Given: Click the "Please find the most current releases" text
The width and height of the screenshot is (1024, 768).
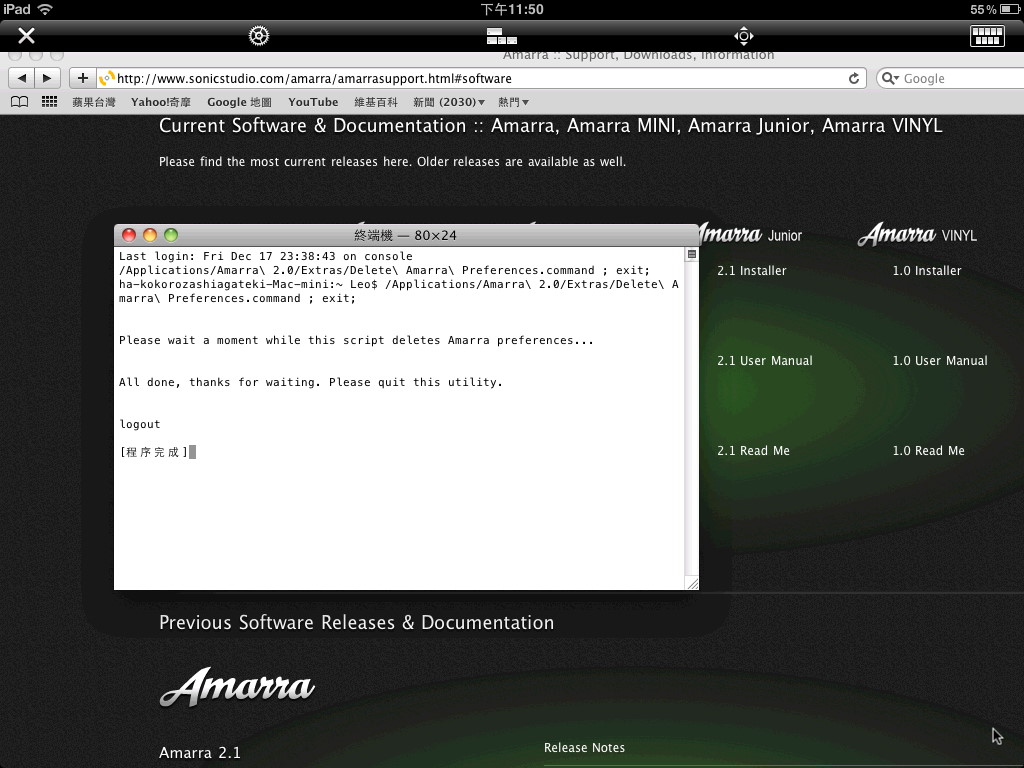Looking at the screenshot, I should point(392,161).
